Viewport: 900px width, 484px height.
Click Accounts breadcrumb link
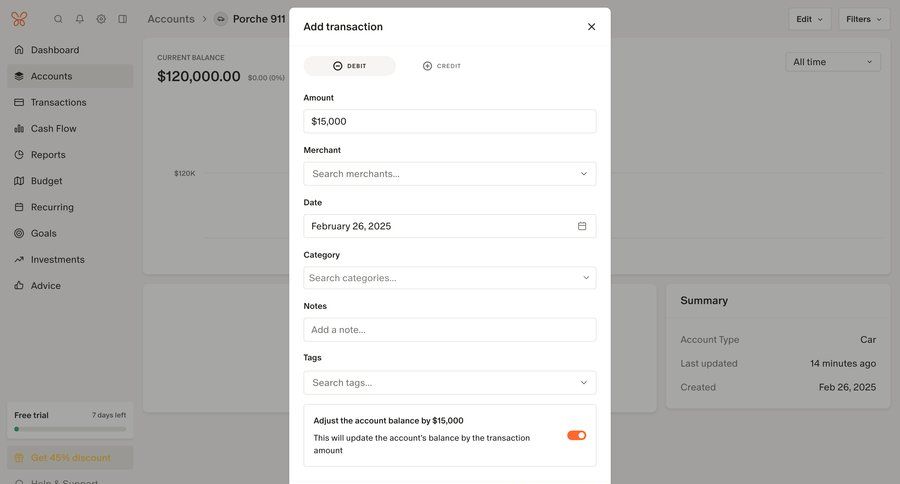pyautogui.click(x=171, y=19)
